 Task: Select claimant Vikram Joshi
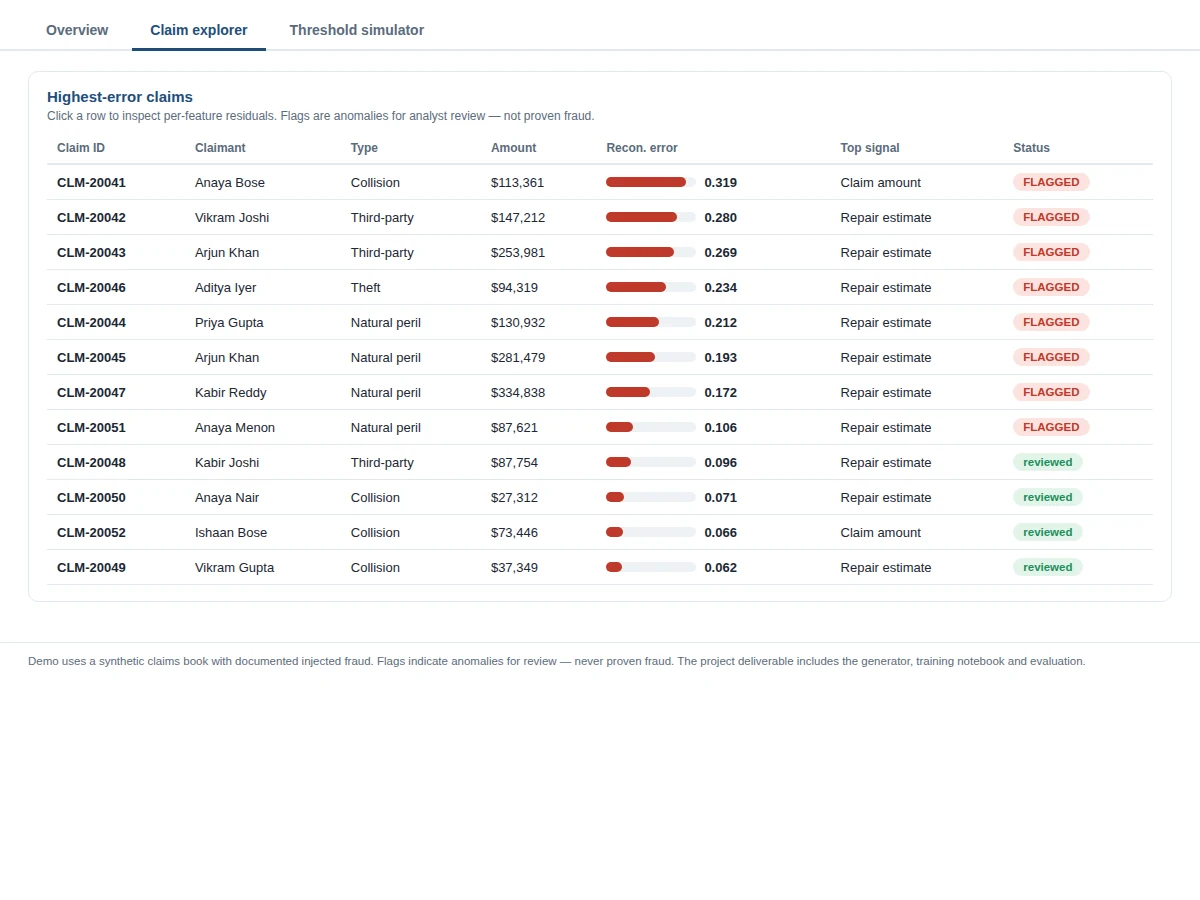click(232, 217)
